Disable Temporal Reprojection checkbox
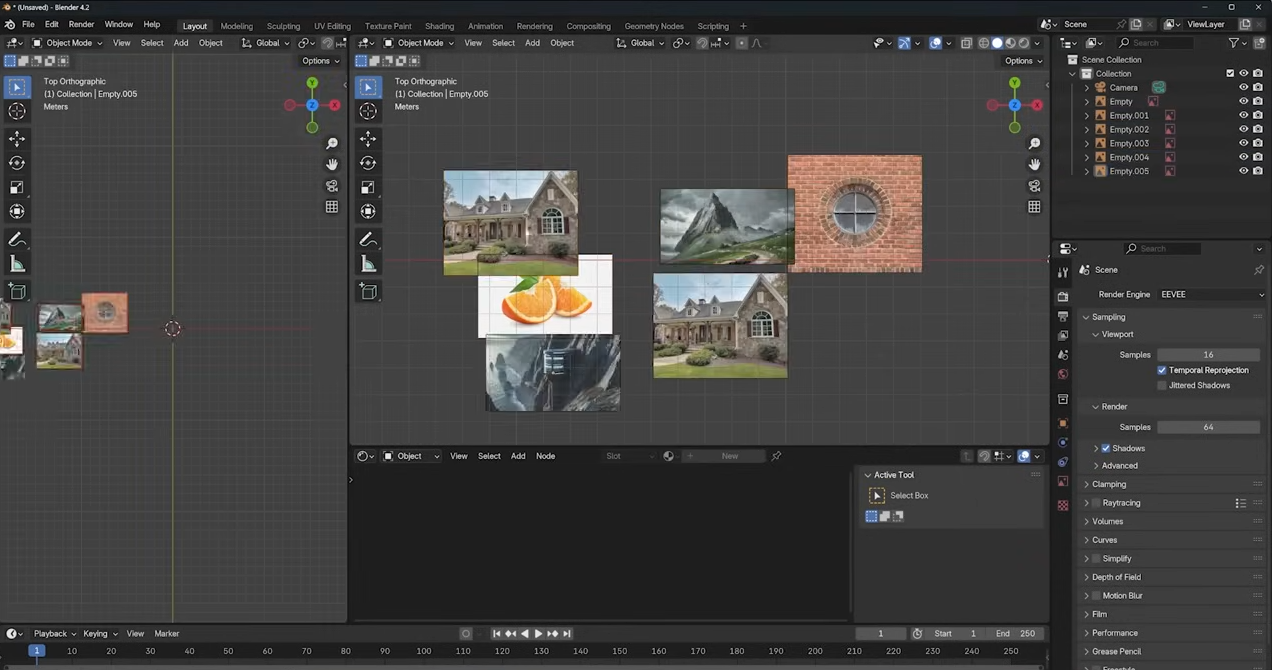Viewport: 1272px width, 670px height. pos(1162,370)
